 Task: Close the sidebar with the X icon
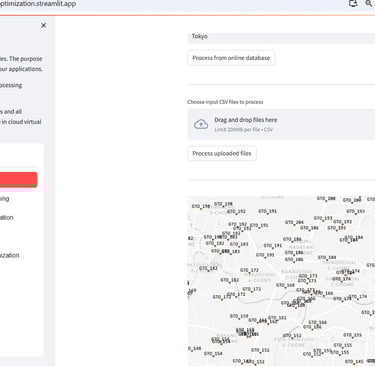pos(44,25)
